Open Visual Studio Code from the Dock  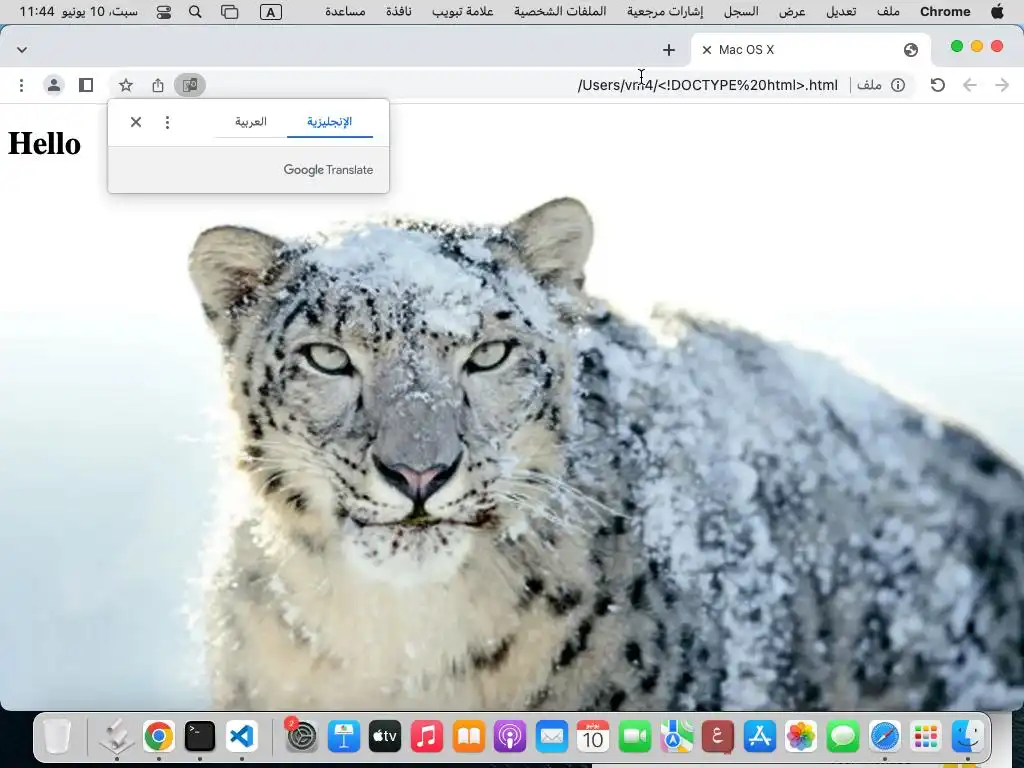tap(242, 737)
